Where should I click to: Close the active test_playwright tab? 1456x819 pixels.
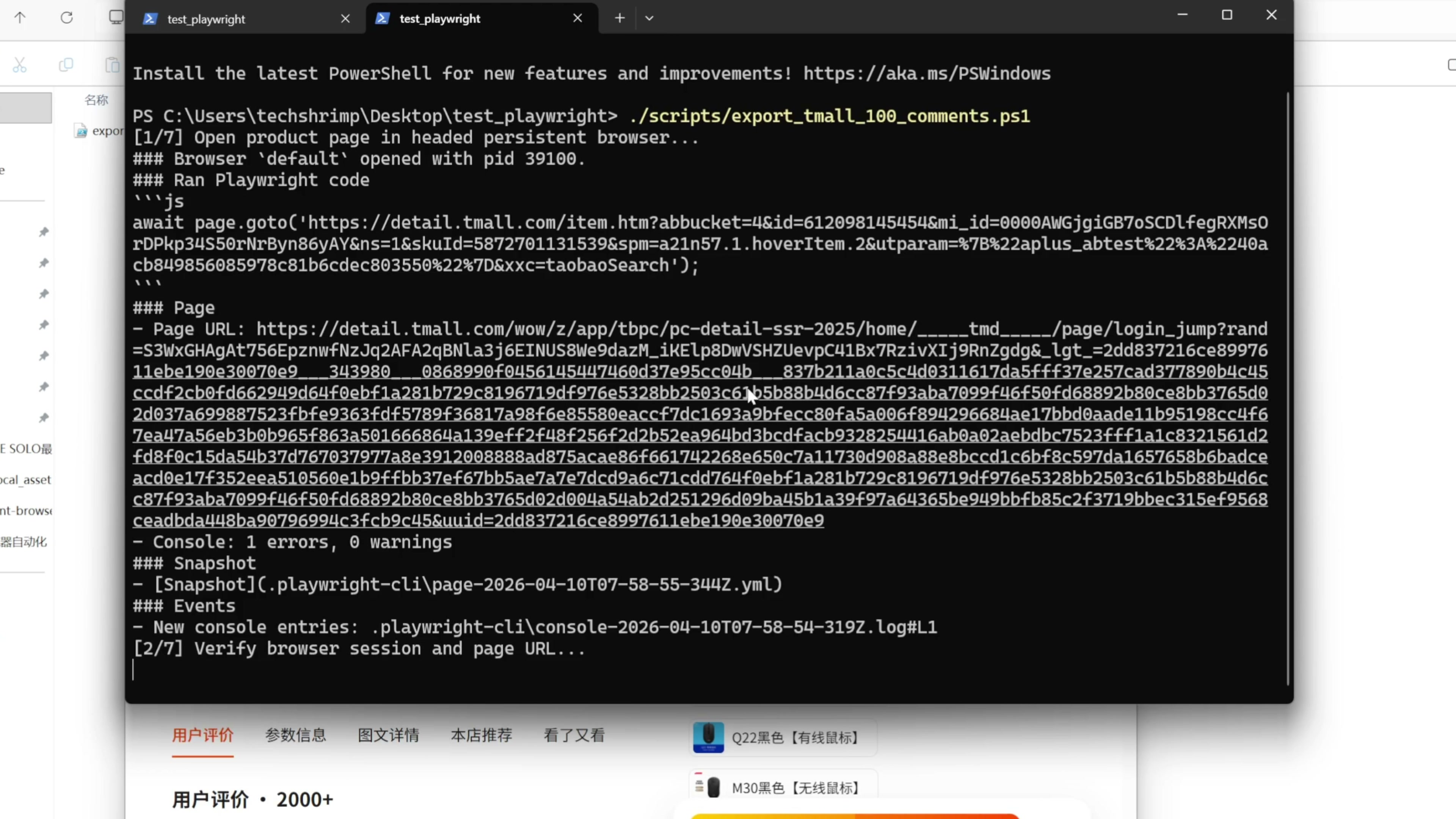pyautogui.click(x=577, y=18)
